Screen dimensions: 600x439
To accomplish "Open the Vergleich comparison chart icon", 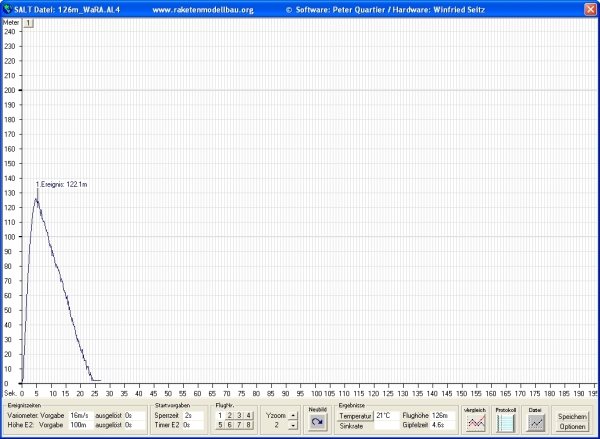I will [x=475, y=423].
